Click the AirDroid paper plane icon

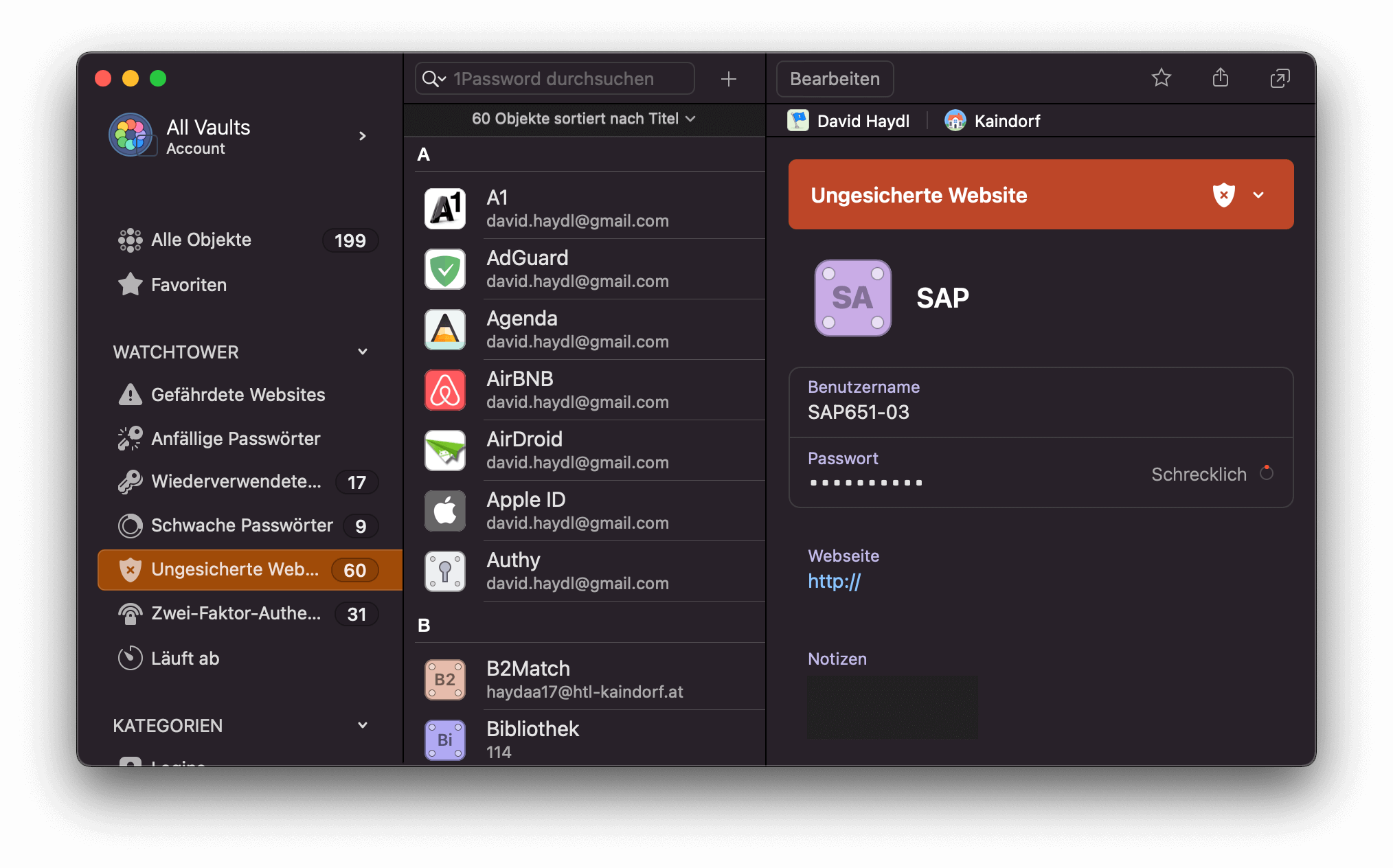(x=445, y=450)
